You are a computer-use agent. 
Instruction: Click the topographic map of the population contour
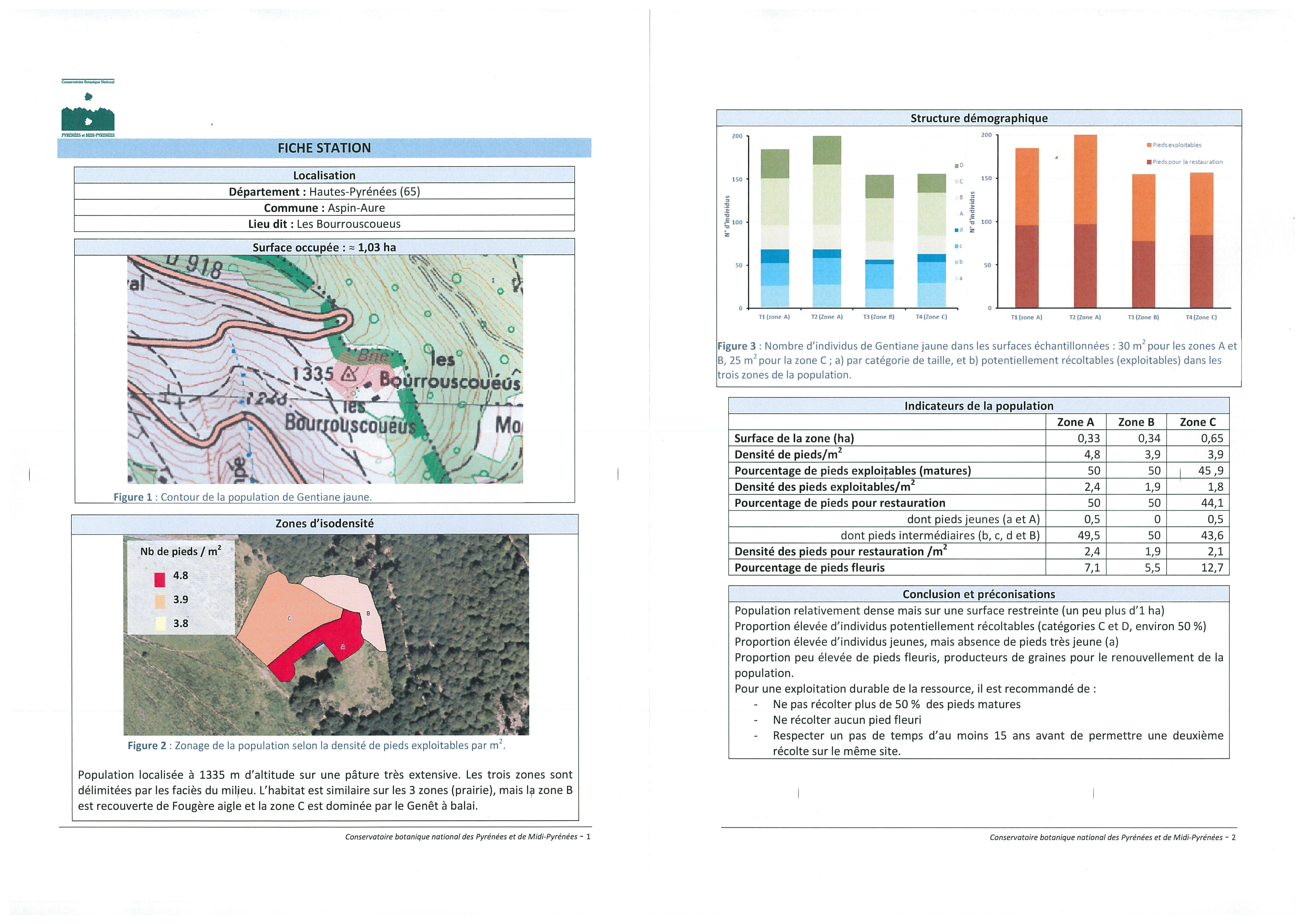[325, 370]
